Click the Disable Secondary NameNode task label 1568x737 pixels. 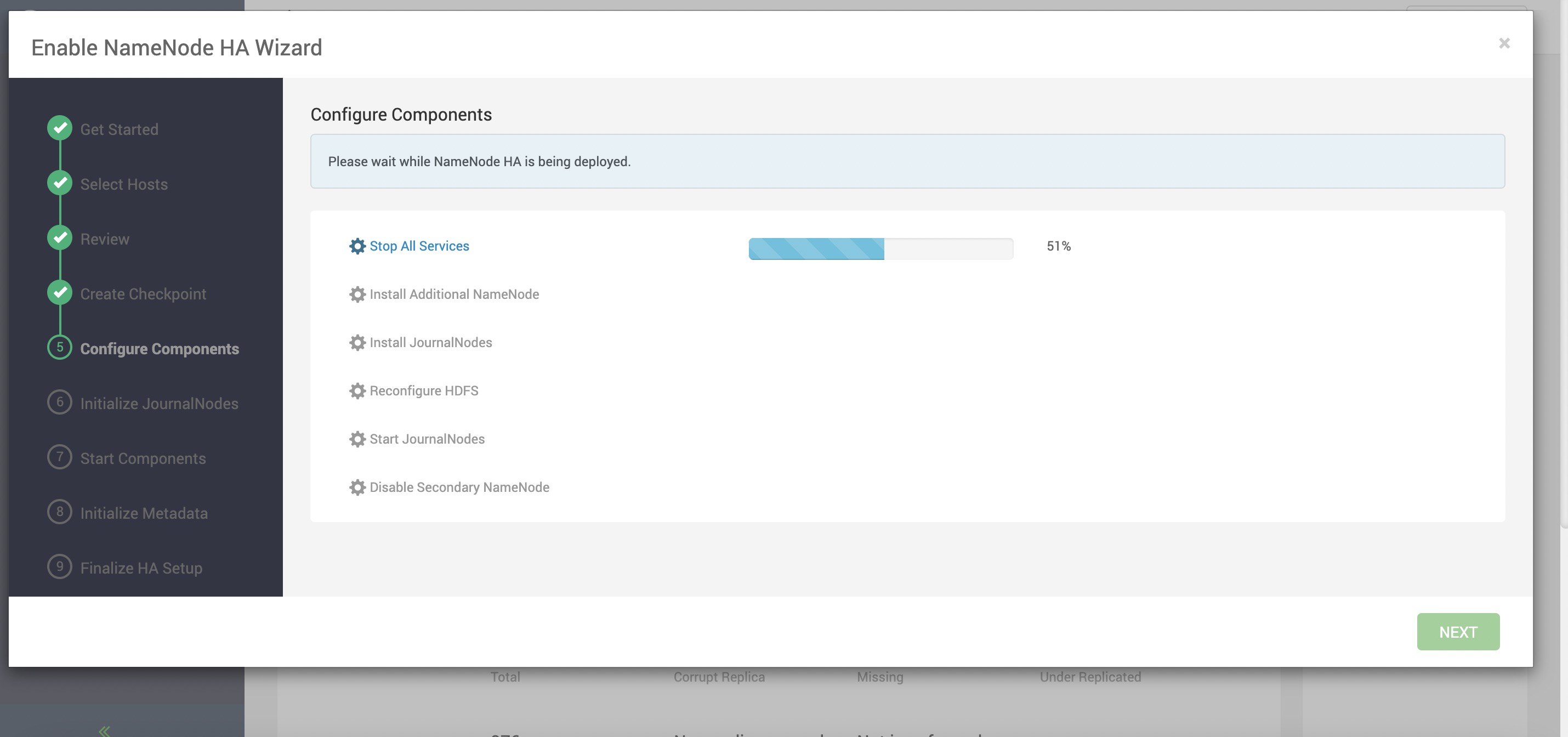[459, 487]
